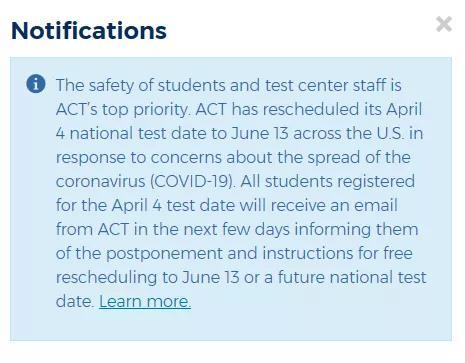Click the word "rescheduling" in the notification
The height and width of the screenshot is (363, 465).
[106, 277]
